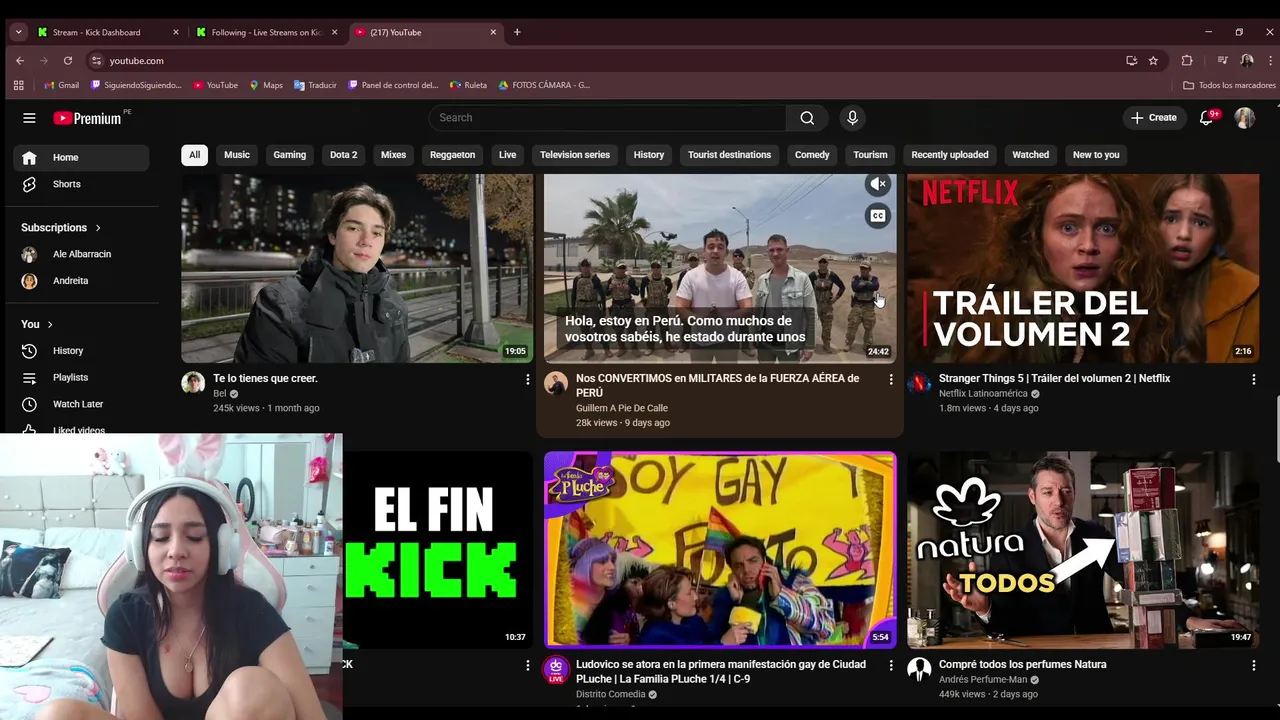1280x720 pixels.
Task: Open account avatar menu on YouTube
Action: click(x=1244, y=118)
